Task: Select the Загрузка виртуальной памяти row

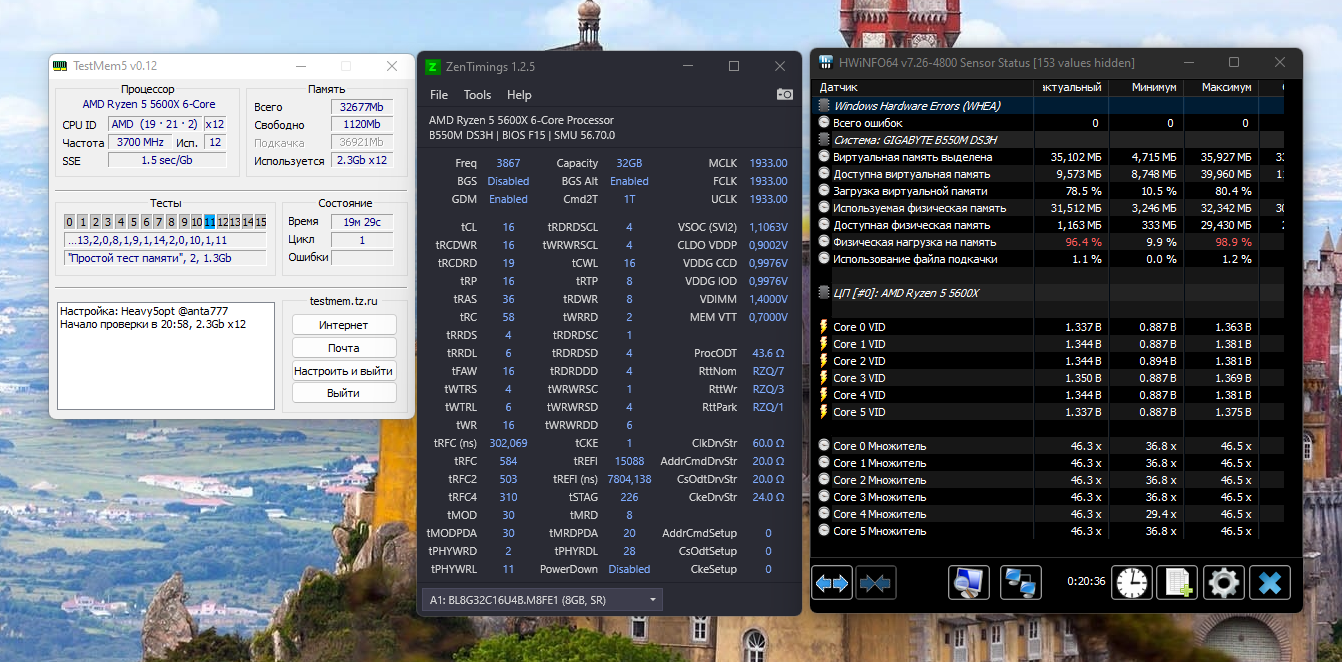Action: (1050, 191)
